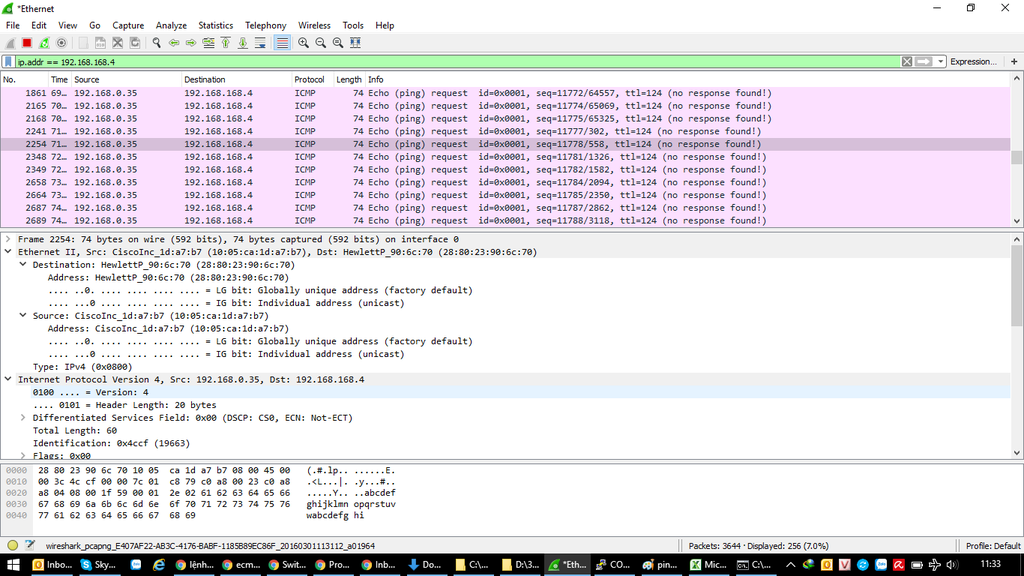Viewport: 1024px width, 576px height.
Task: Go to the first packet
Action: click(225, 43)
